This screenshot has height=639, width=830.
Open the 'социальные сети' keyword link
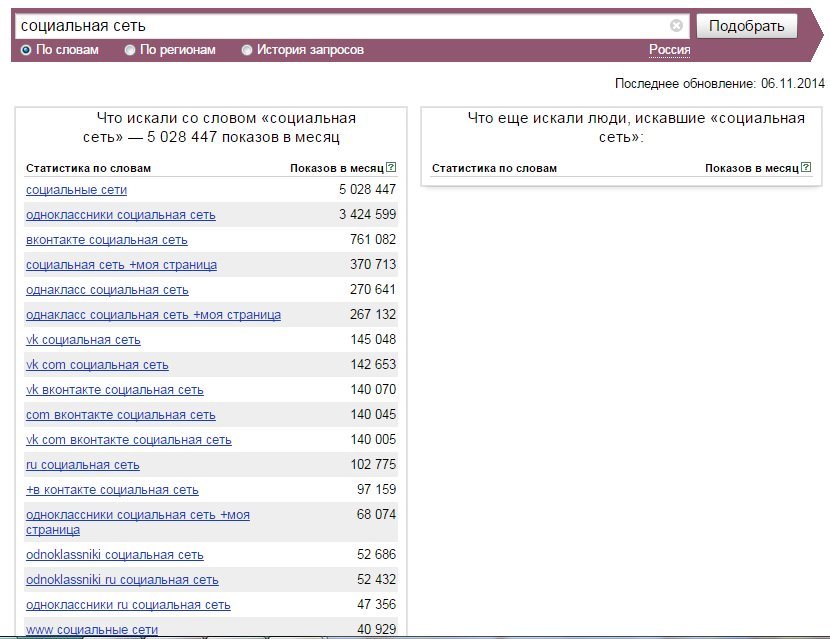[77, 190]
